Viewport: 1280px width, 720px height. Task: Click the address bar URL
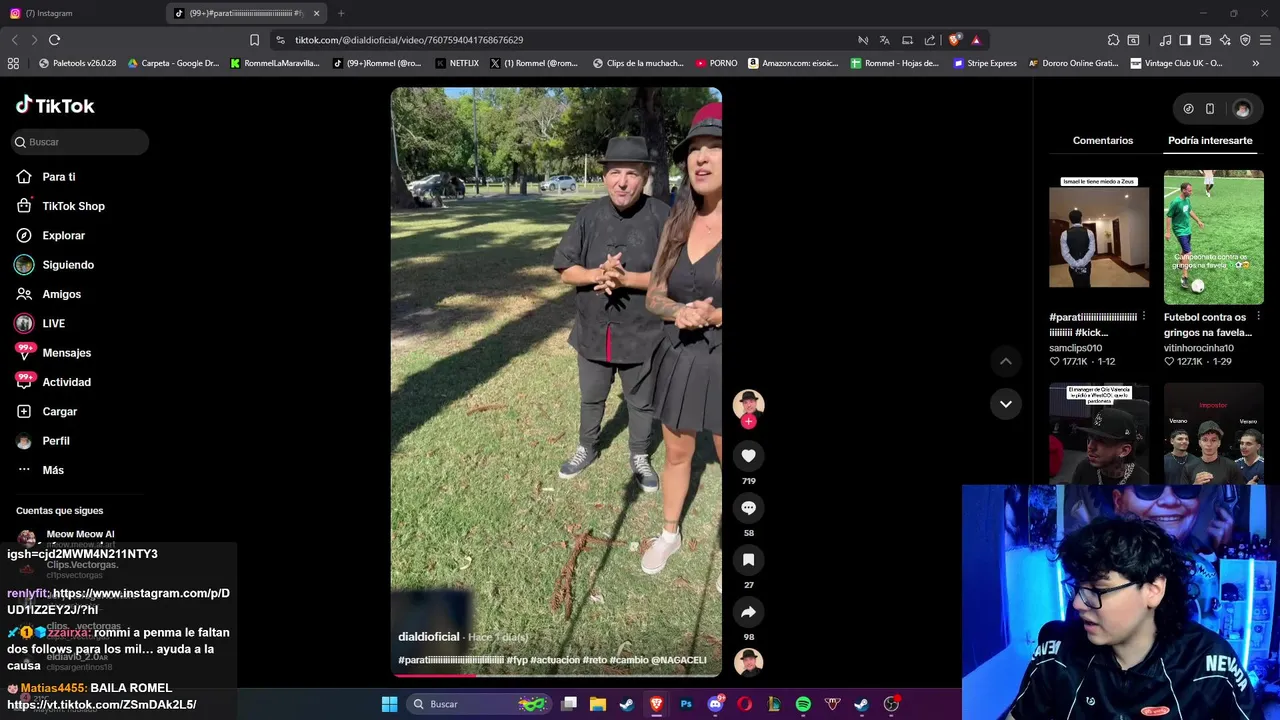tap(409, 40)
